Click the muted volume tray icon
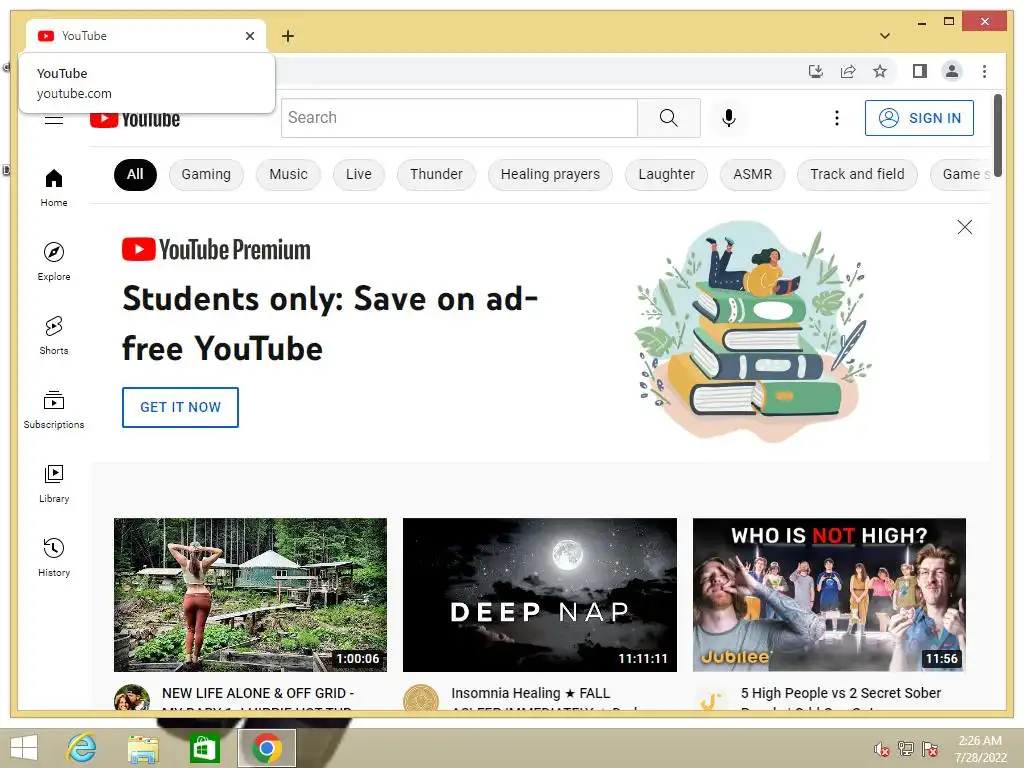1024x768 pixels. pyautogui.click(x=882, y=749)
